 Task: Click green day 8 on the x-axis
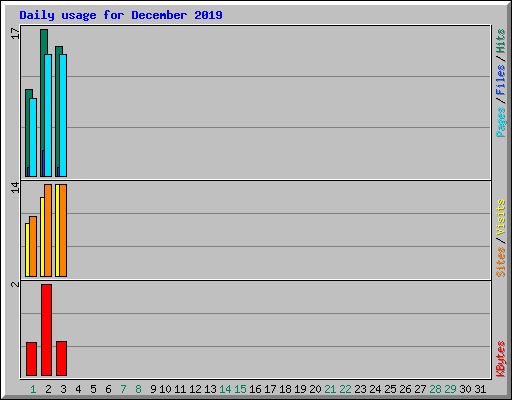(138, 389)
